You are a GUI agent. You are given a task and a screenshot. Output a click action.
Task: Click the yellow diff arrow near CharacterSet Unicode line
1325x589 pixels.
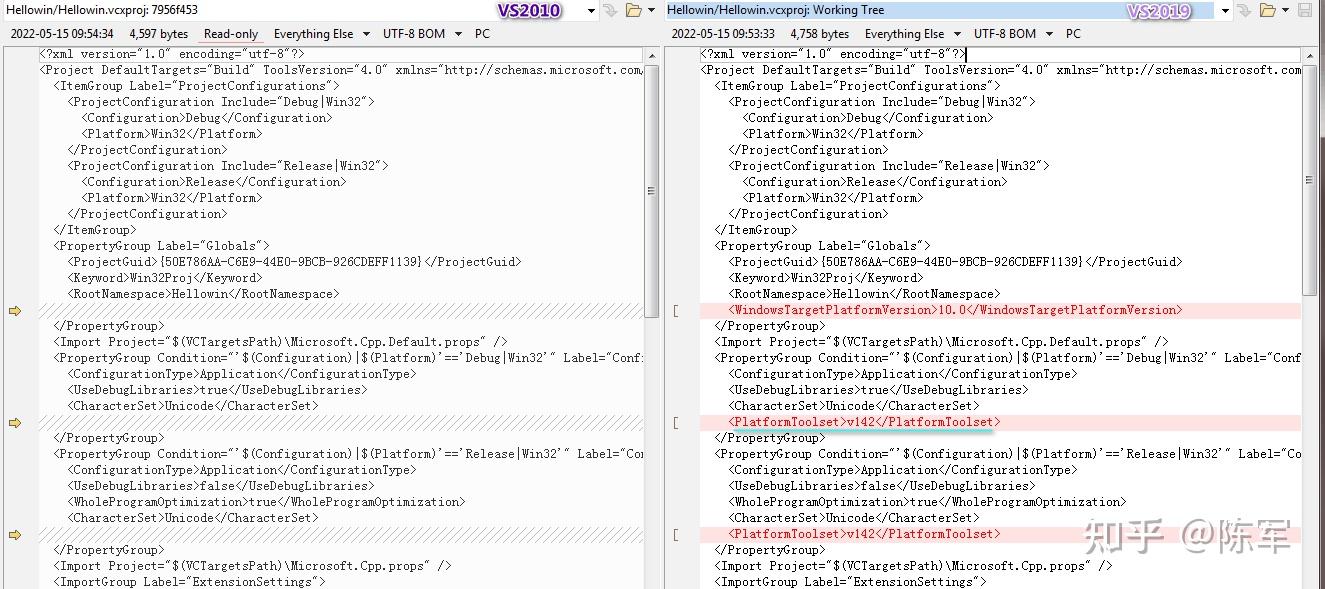click(14, 421)
